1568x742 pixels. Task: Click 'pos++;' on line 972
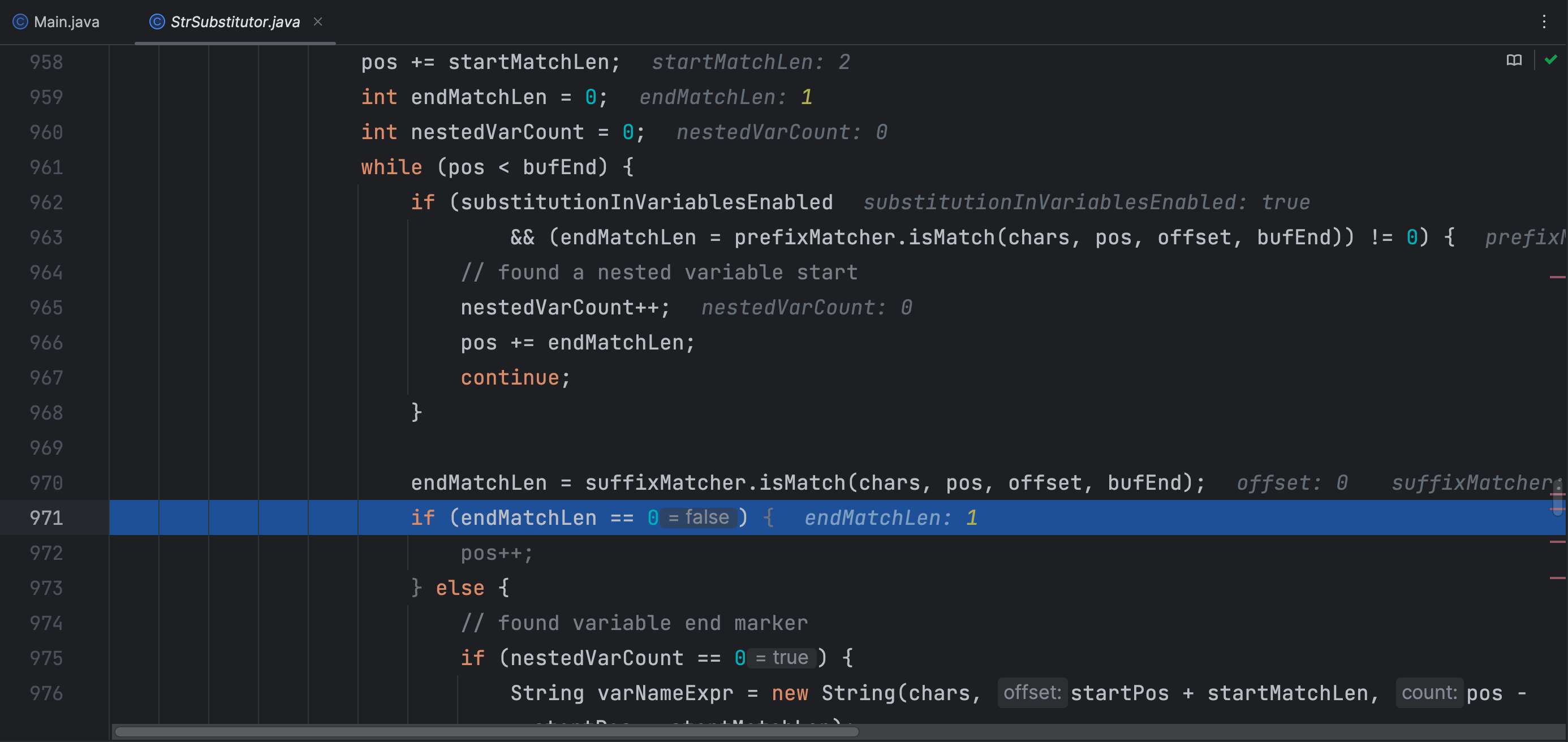tap(497, 553)
